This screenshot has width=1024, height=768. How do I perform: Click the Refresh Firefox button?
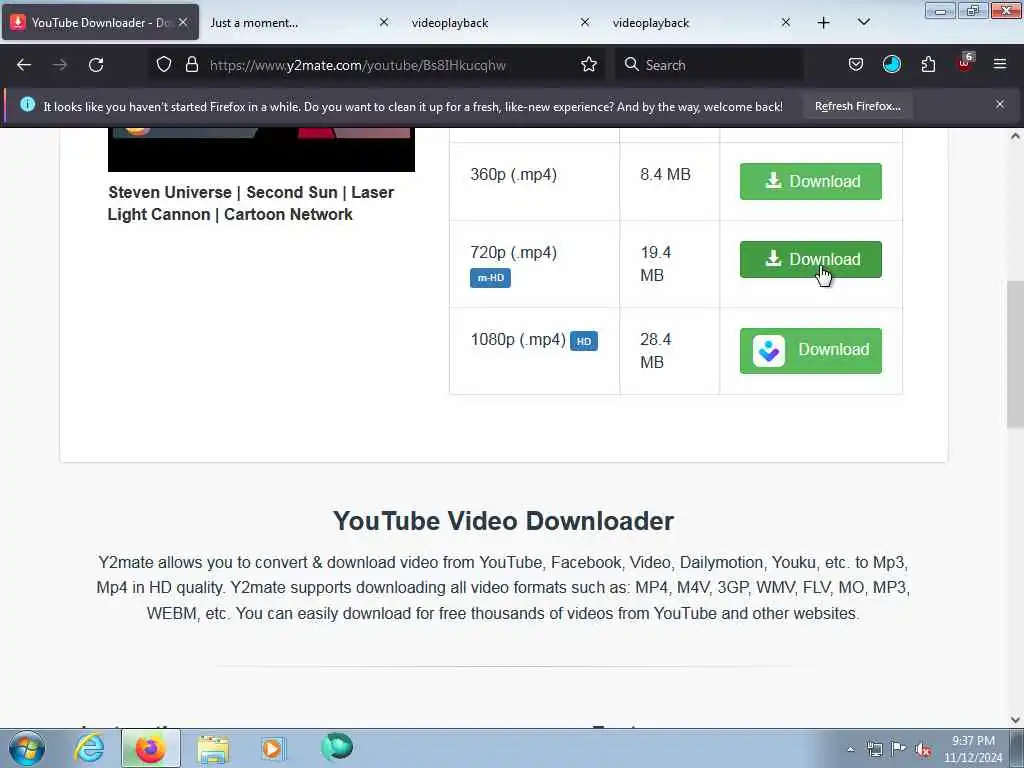pos(857,106)
